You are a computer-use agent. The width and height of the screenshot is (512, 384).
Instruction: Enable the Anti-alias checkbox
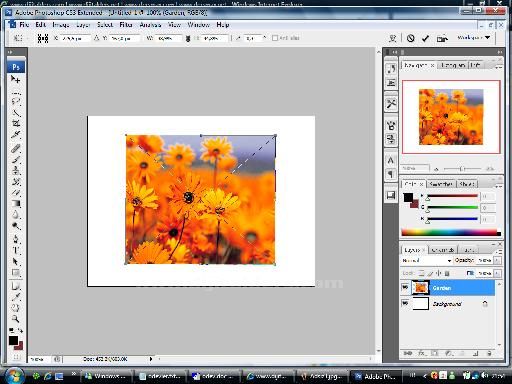click(x=275, y=38)
